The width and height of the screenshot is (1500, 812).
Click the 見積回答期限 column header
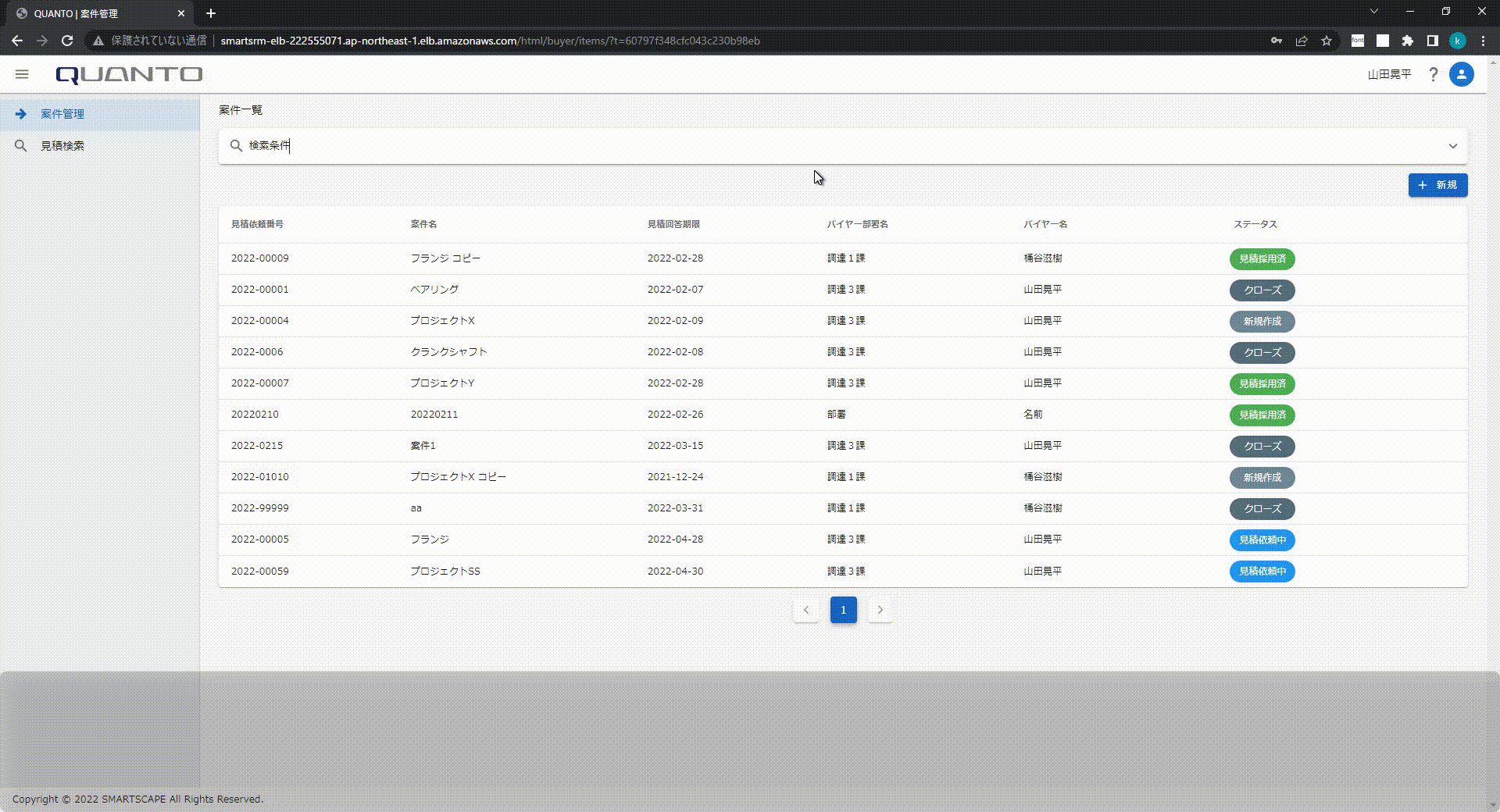(x=673, y=224)
